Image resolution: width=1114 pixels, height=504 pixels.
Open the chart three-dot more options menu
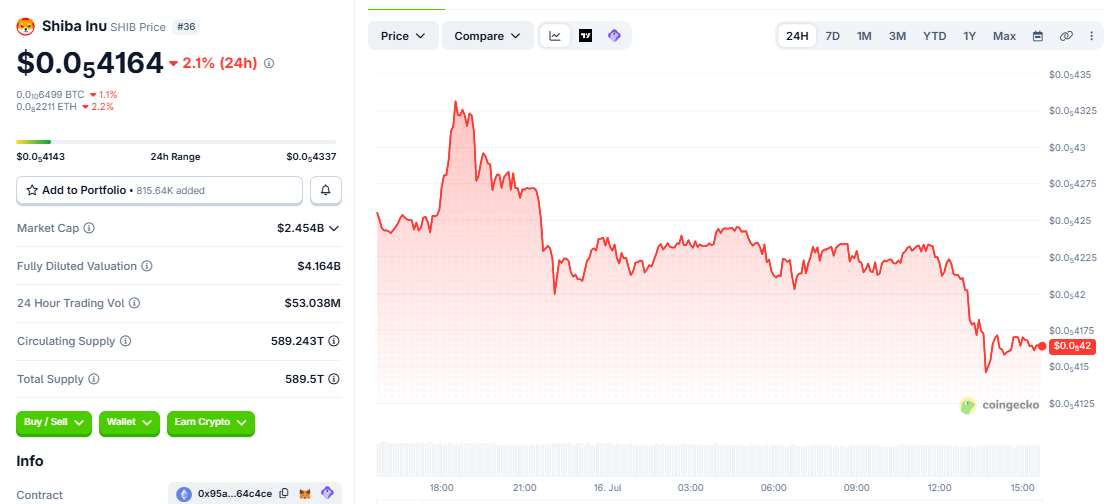1092,36
